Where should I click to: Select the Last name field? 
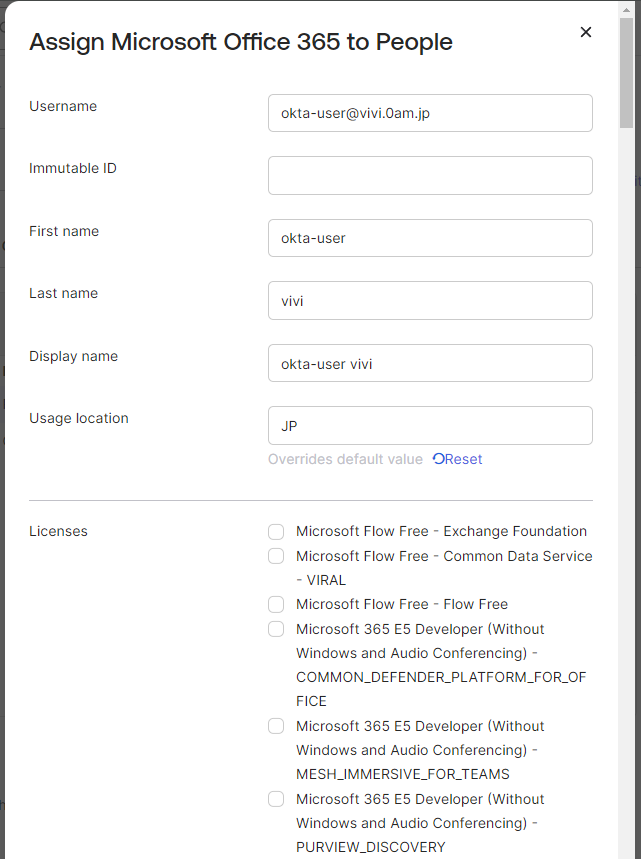click(430, 300)
